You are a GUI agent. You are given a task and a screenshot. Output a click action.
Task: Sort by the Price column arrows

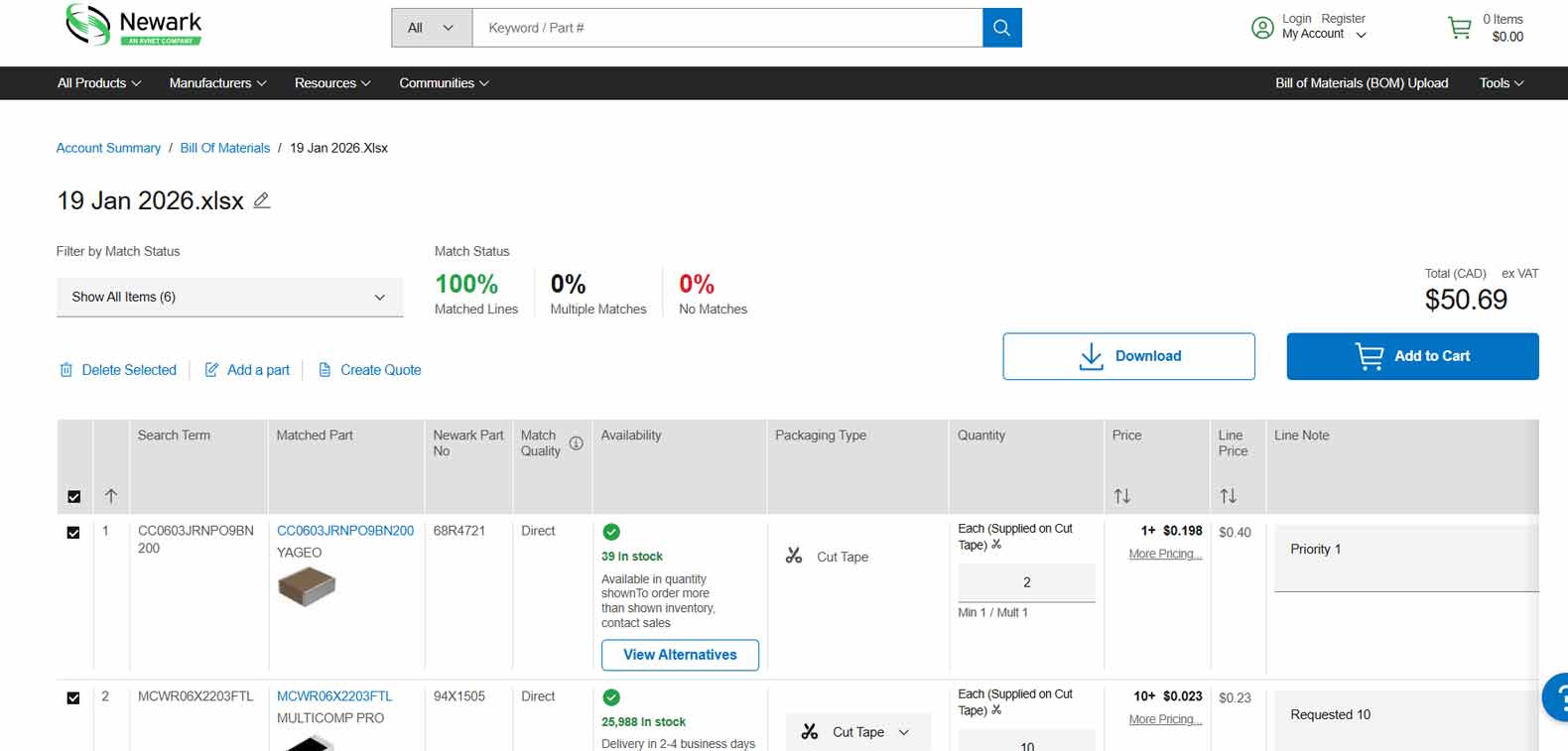1121,496
